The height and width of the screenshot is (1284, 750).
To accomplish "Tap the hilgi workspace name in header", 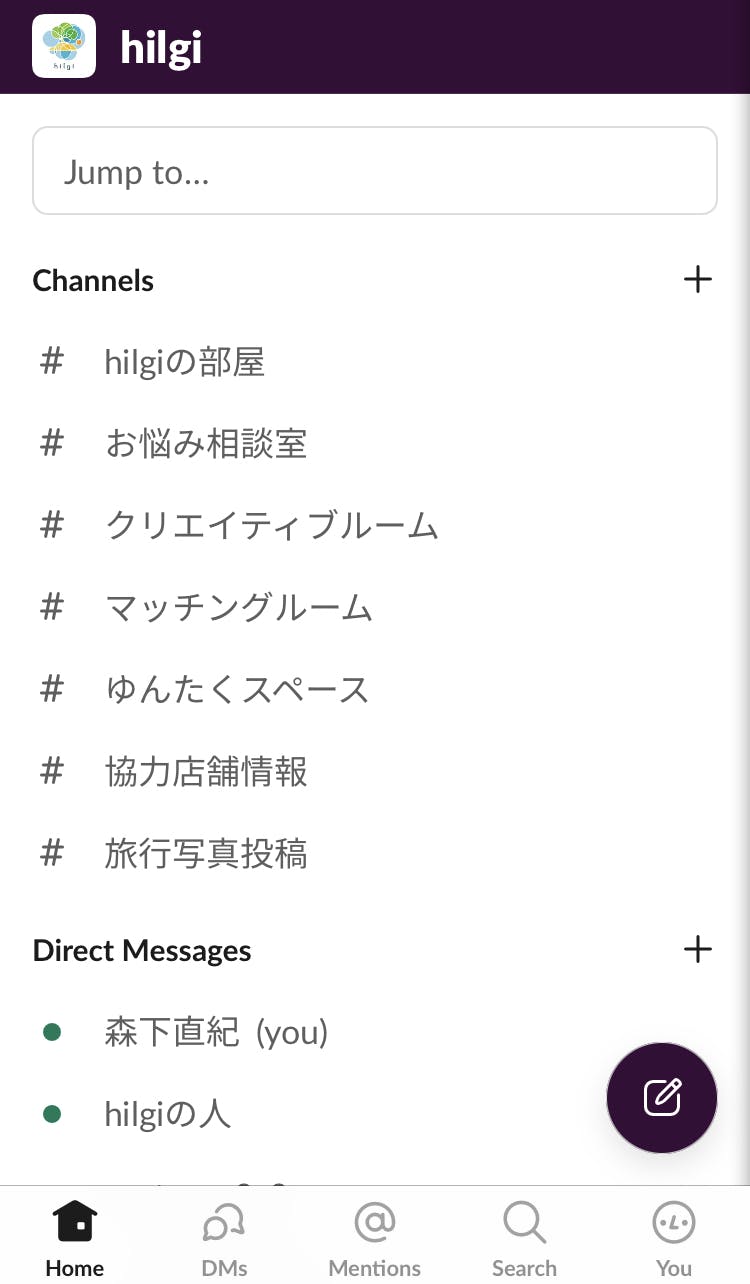I will (161, 47).
